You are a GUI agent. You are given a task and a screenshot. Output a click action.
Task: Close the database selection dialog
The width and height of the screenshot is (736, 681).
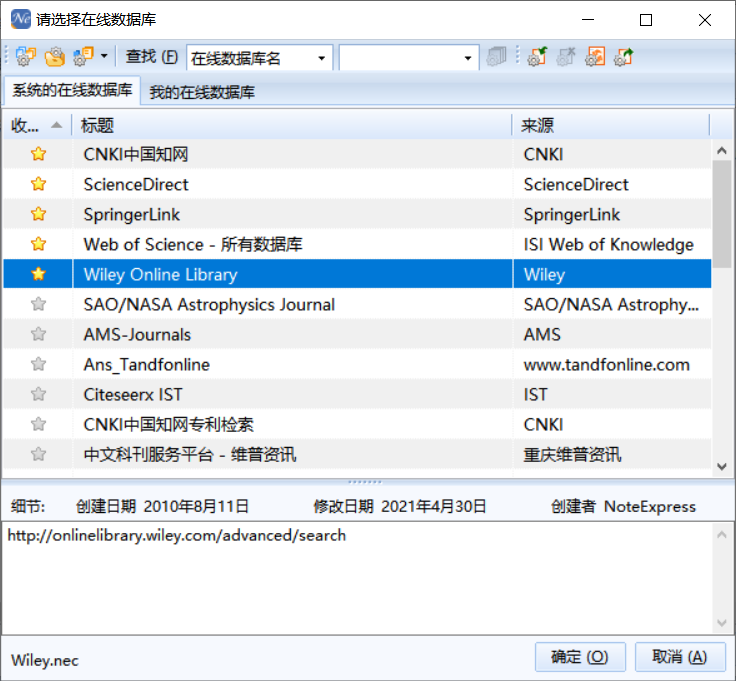coord(705,20)
